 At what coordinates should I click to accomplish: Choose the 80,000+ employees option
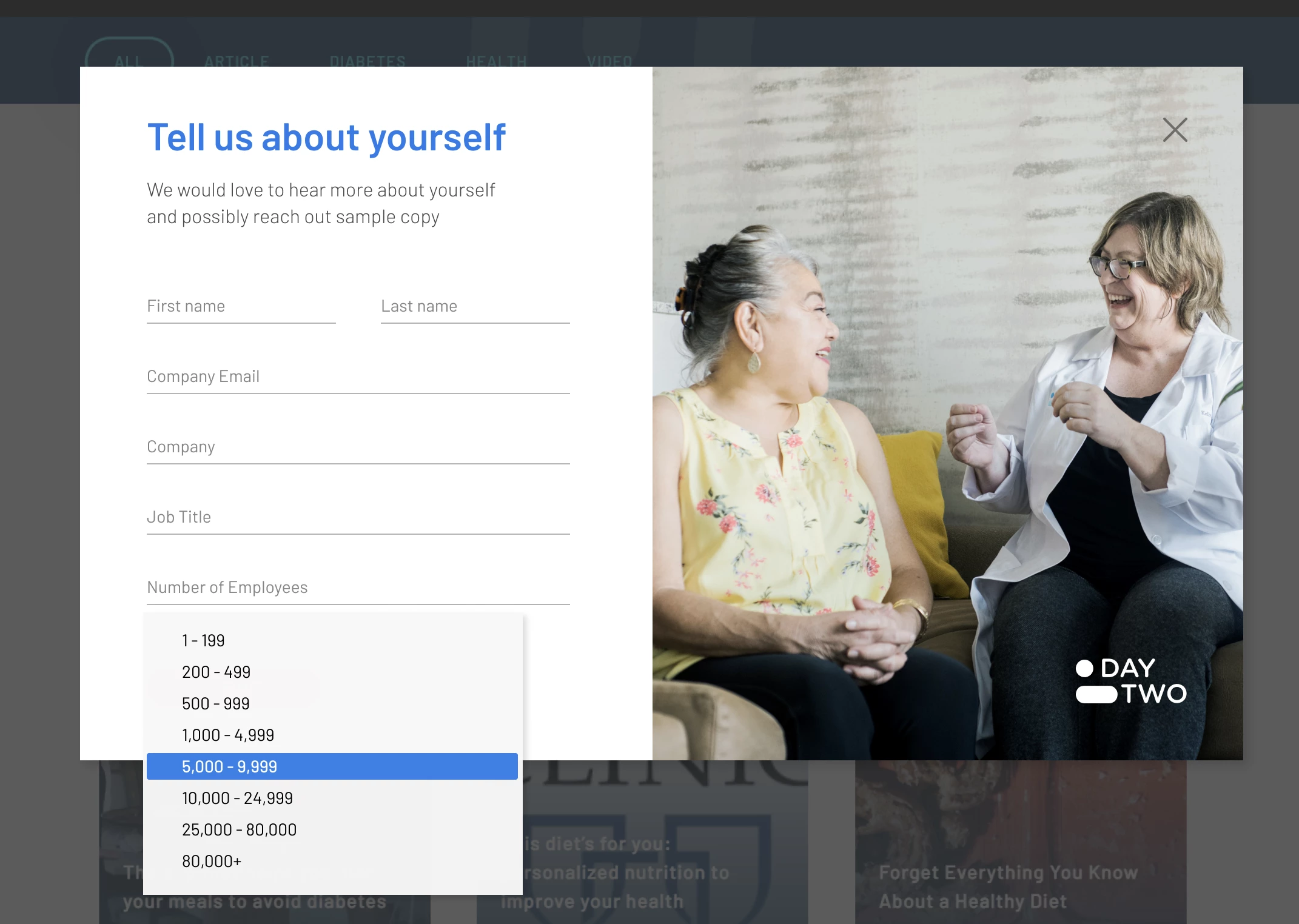(x=212, y=861)
